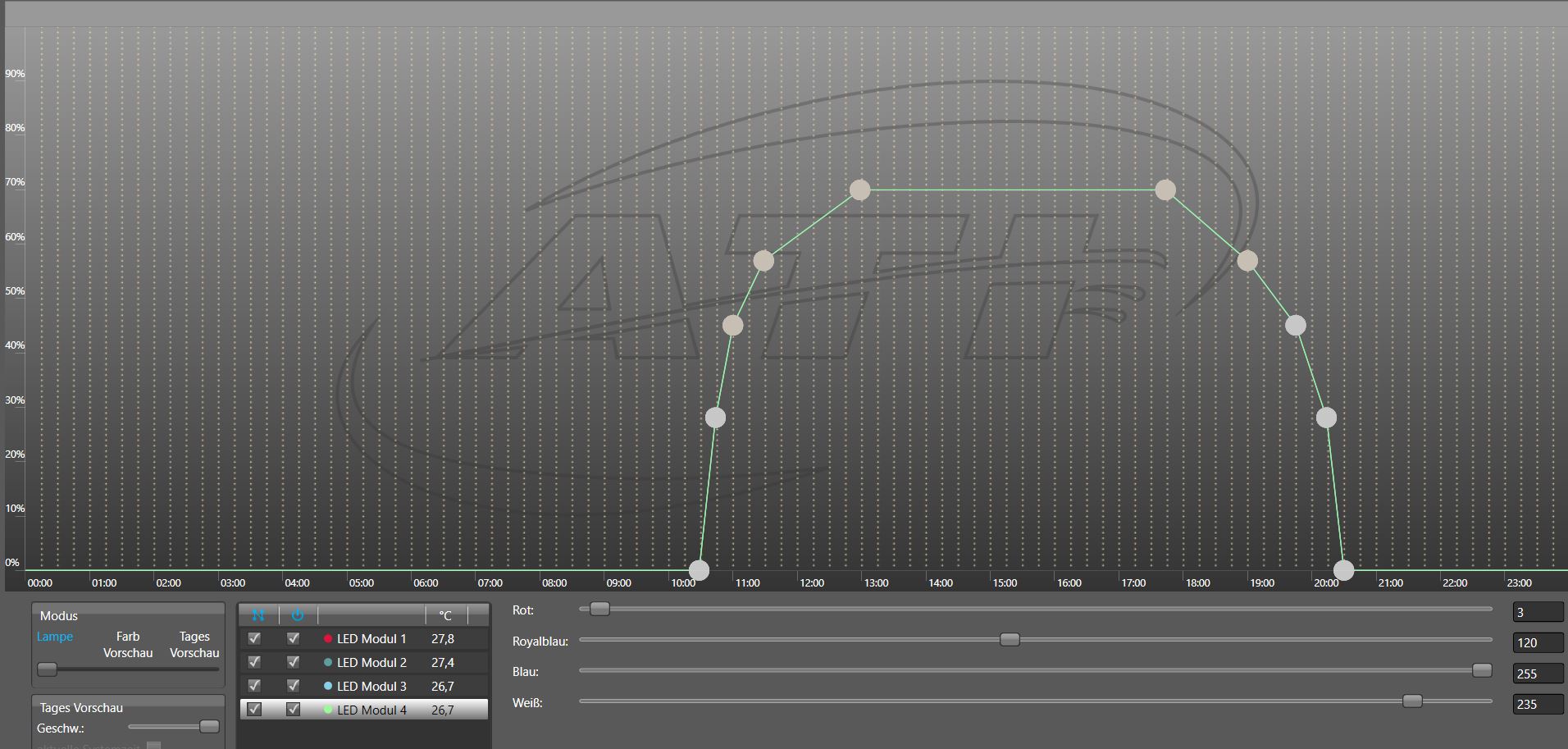Click the Geschw. speed slider handle
1568x749 pixels.
click(x=209, y=727)
